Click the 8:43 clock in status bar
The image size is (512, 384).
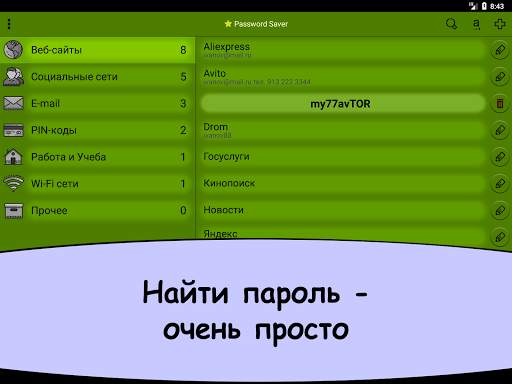497,6
